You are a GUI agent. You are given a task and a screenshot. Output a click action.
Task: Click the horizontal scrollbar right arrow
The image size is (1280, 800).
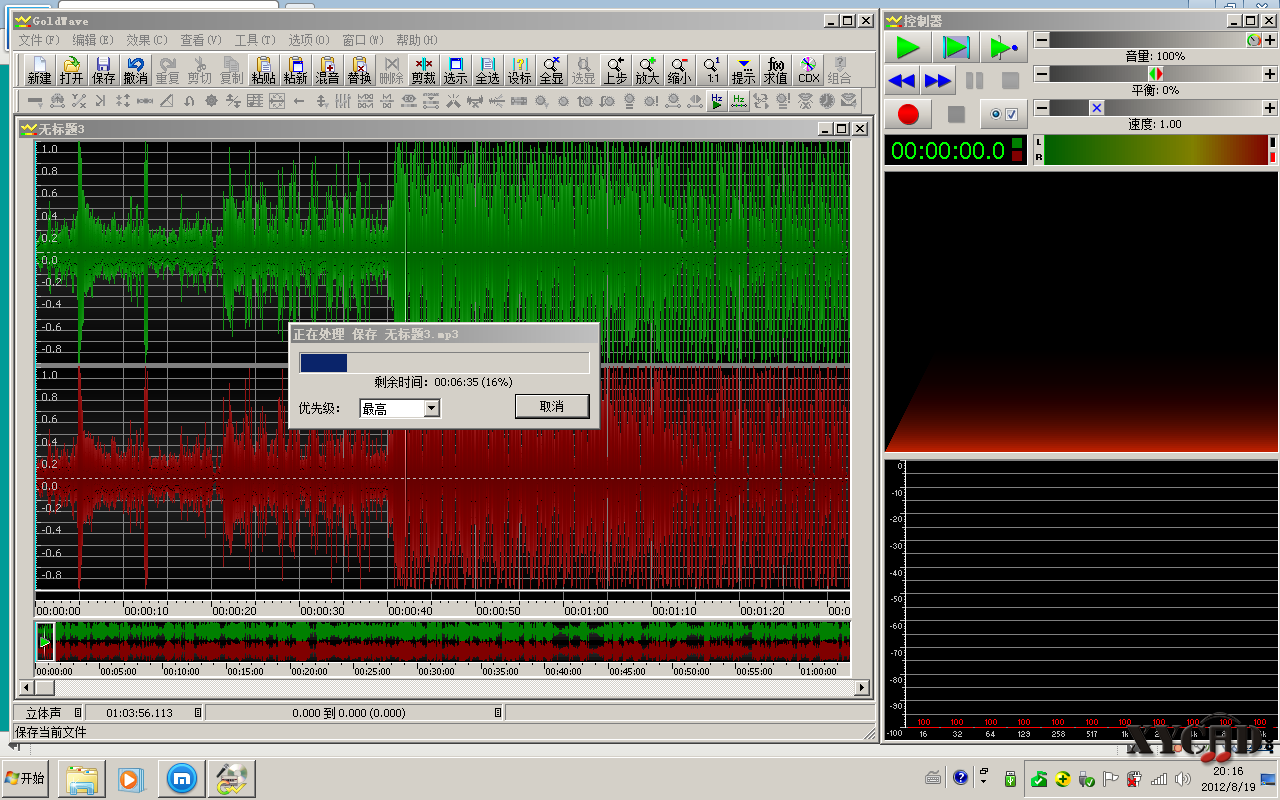(861, 688)
